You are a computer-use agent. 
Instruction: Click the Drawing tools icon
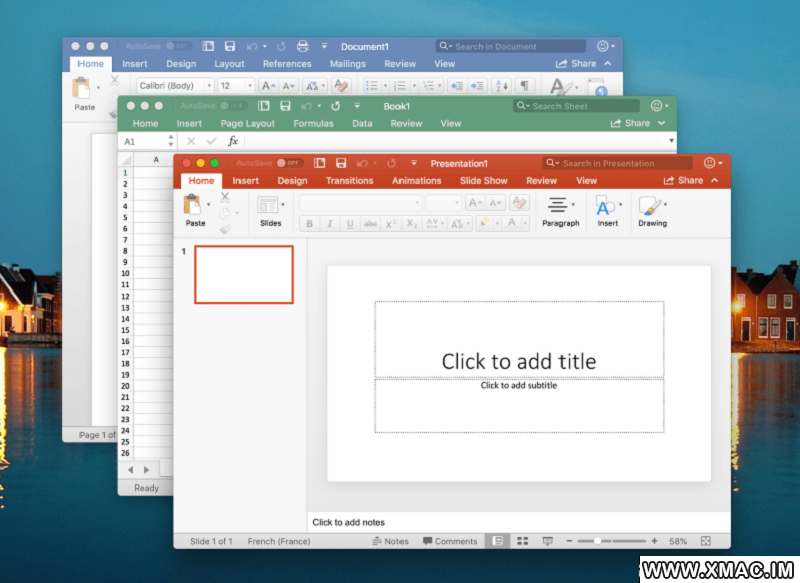[x=651, y=206]
